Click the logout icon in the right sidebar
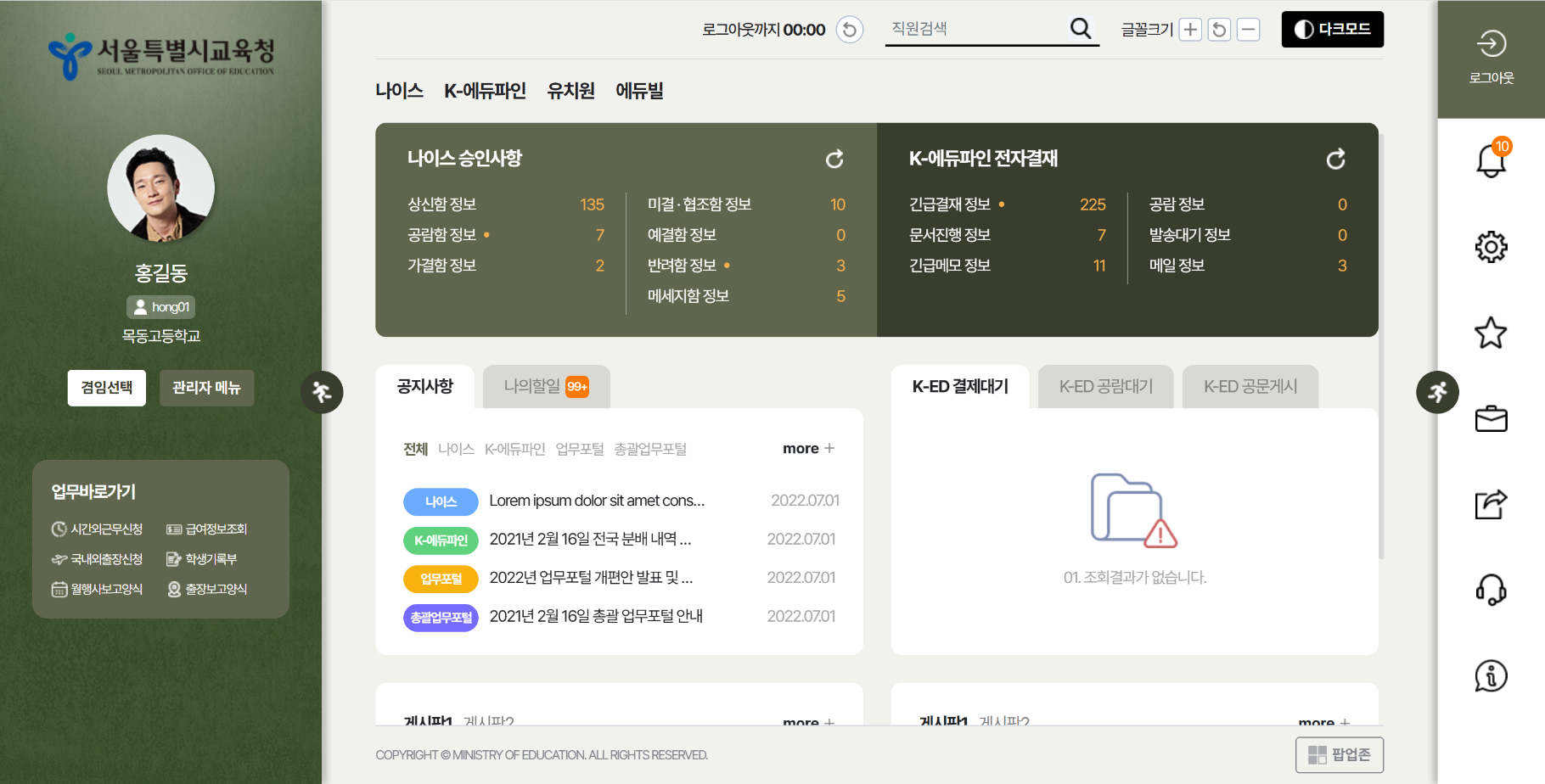This screenshot has height=784, width=1545. click(x=1491, y=44)
